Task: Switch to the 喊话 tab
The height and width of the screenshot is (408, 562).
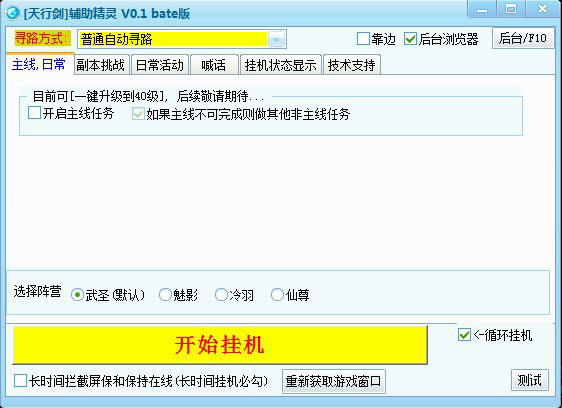Action: (x=214, y=65)
